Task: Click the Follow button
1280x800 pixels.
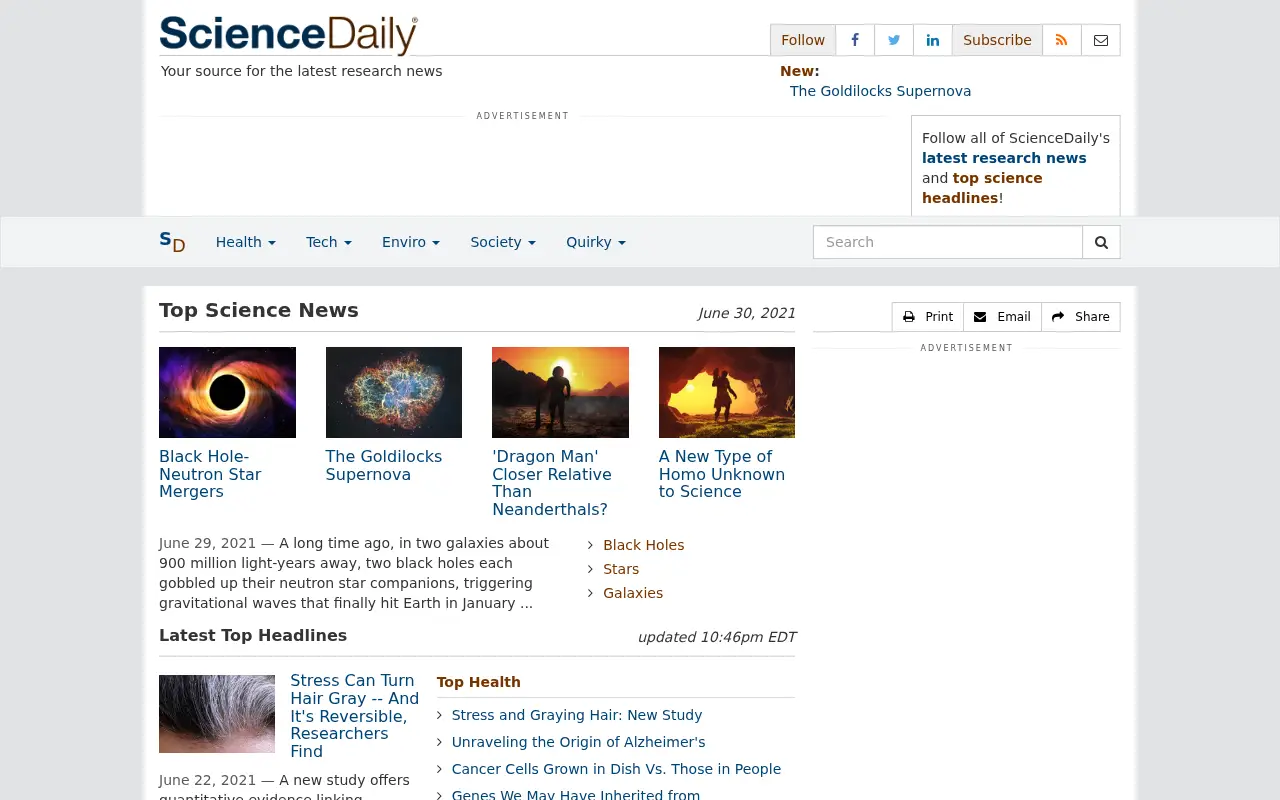Action: [x=803, y=40]
